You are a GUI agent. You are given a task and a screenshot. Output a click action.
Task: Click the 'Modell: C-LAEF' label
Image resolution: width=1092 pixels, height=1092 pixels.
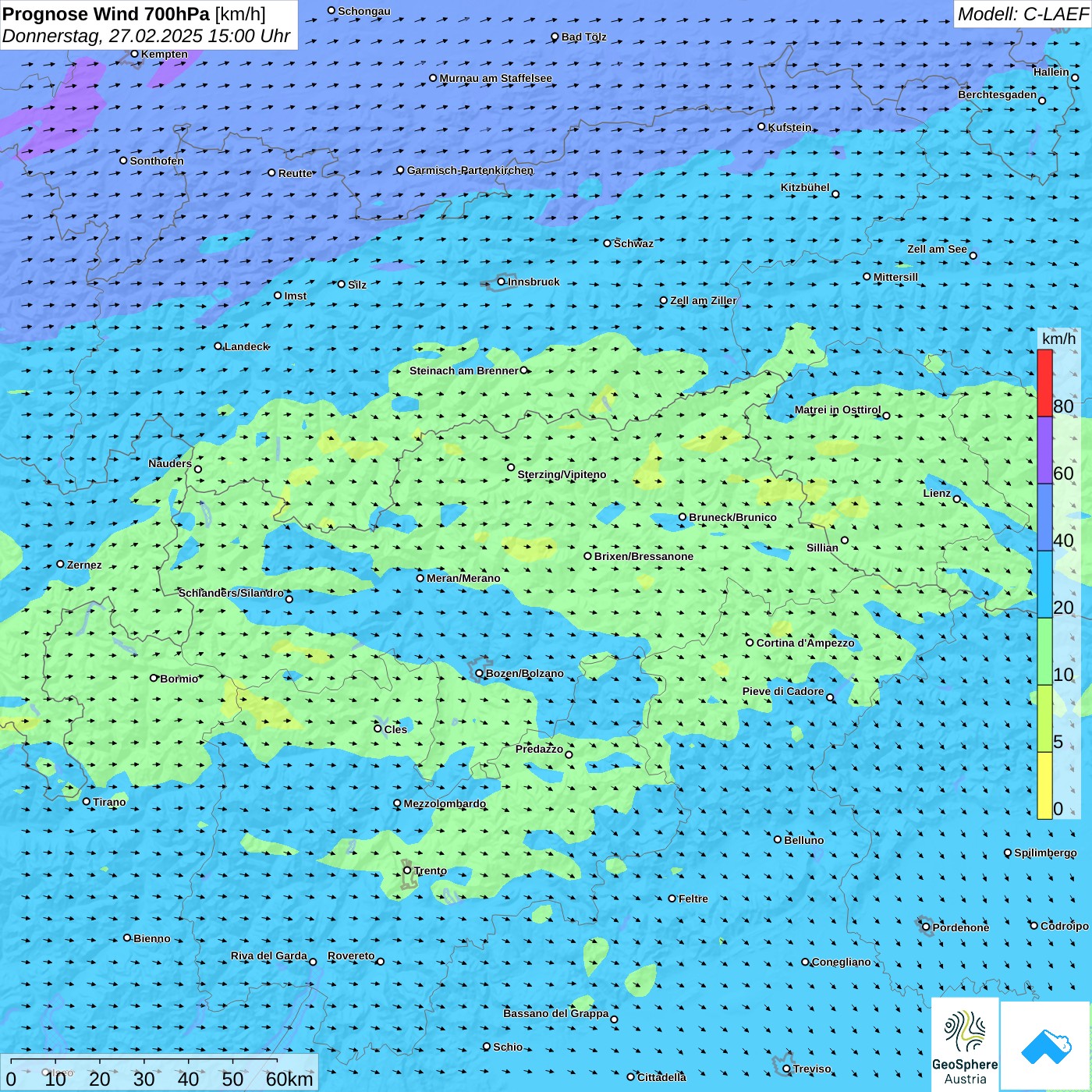(1023, 14)
